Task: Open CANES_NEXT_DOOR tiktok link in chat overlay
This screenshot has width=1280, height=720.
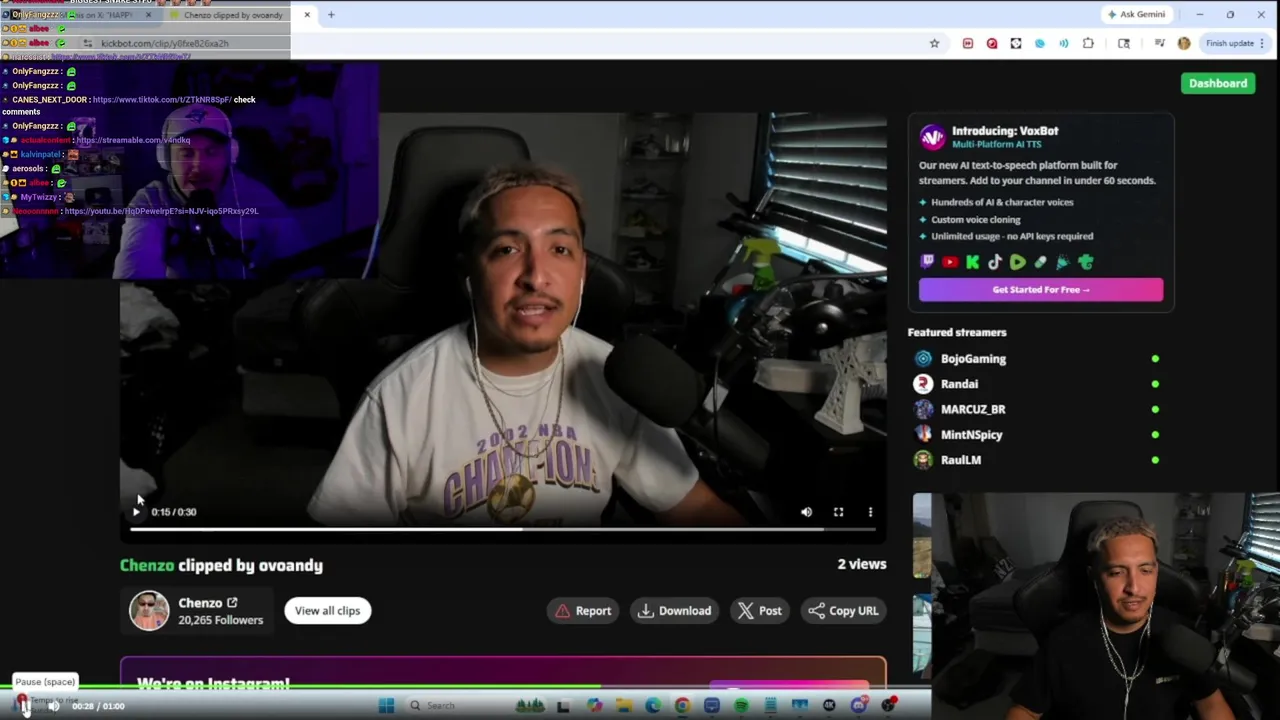Action: pos(162,100)
